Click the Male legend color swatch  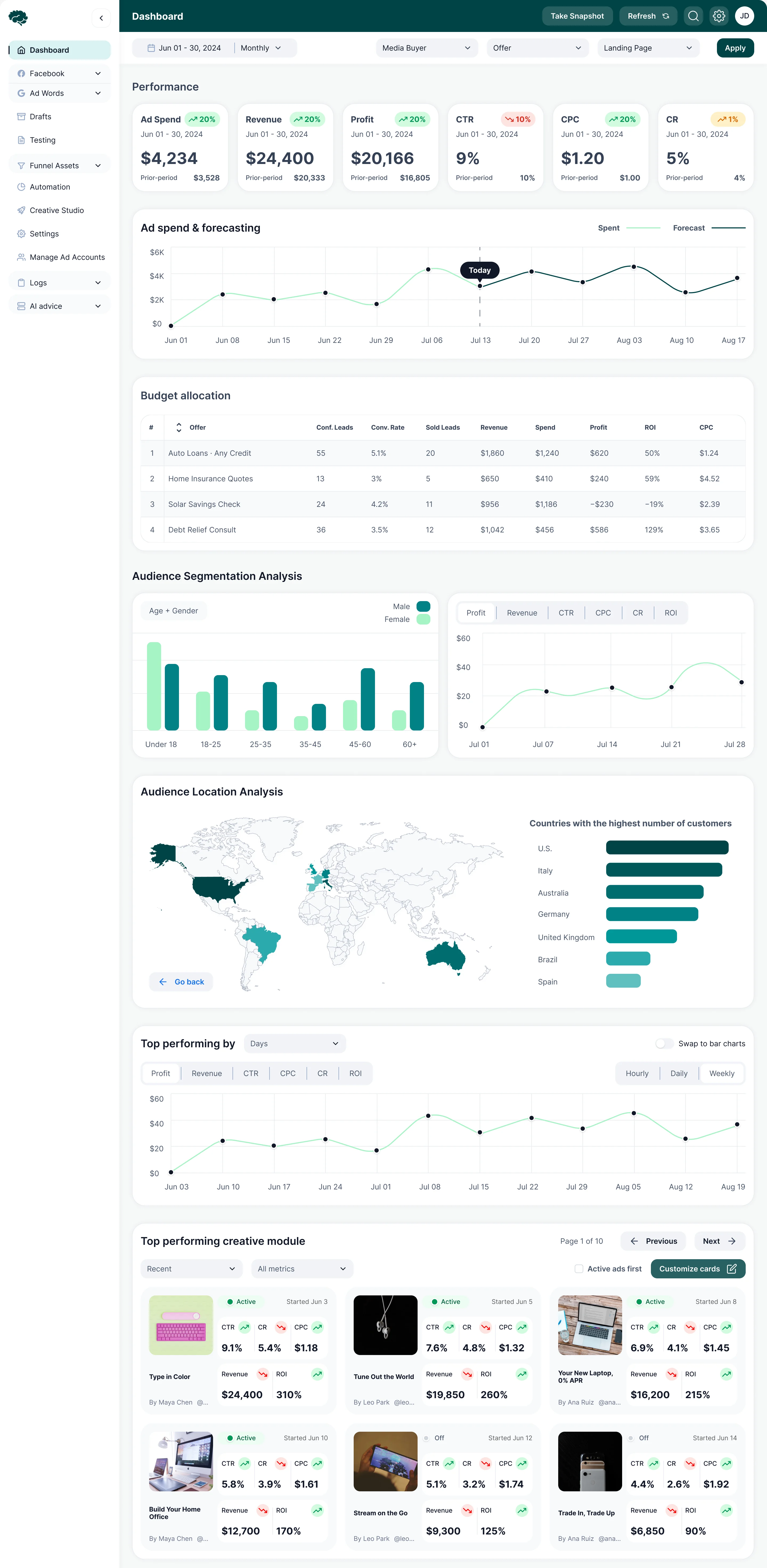tap(423, 606)
